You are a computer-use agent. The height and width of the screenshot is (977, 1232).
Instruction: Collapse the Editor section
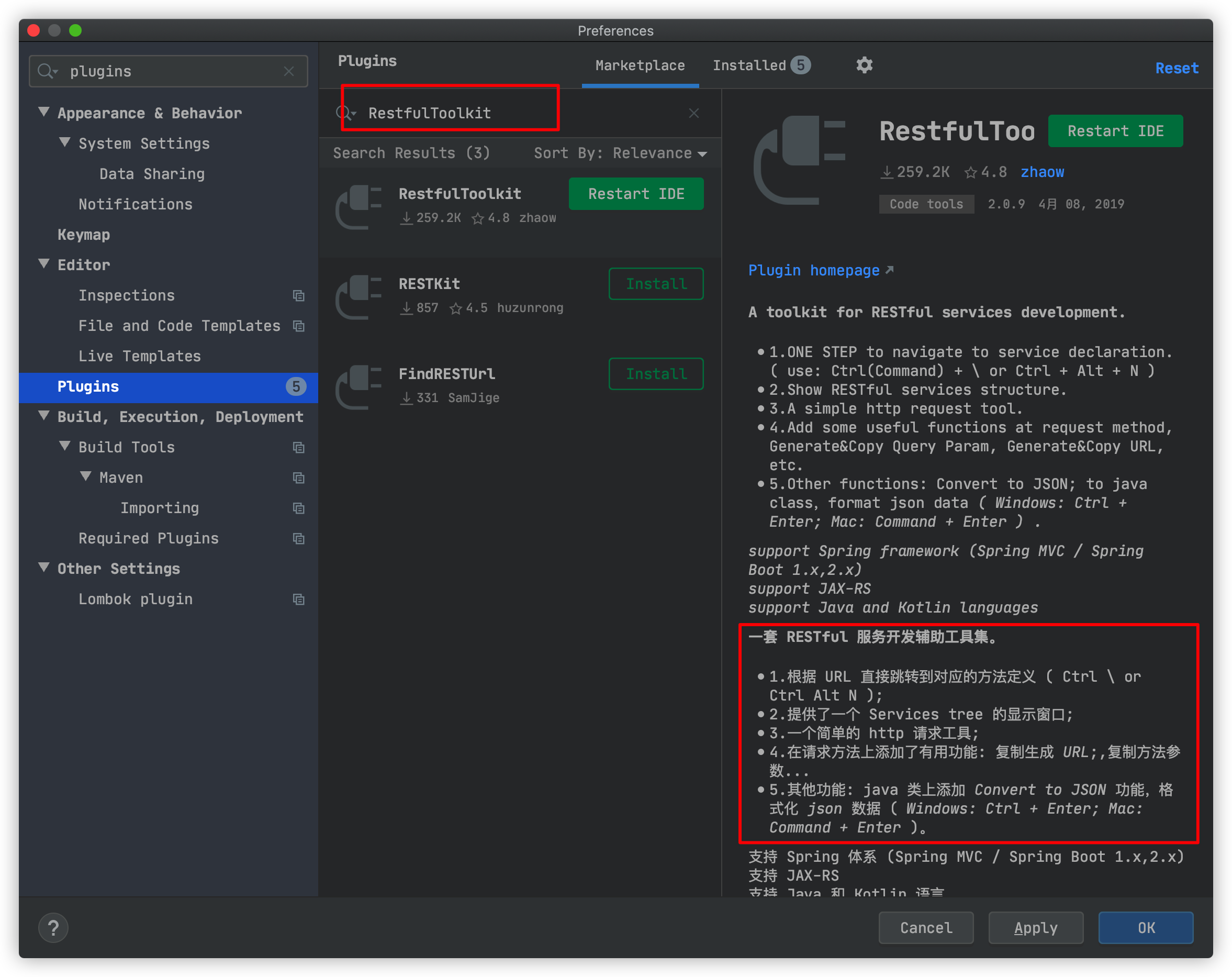click(43, 264)
